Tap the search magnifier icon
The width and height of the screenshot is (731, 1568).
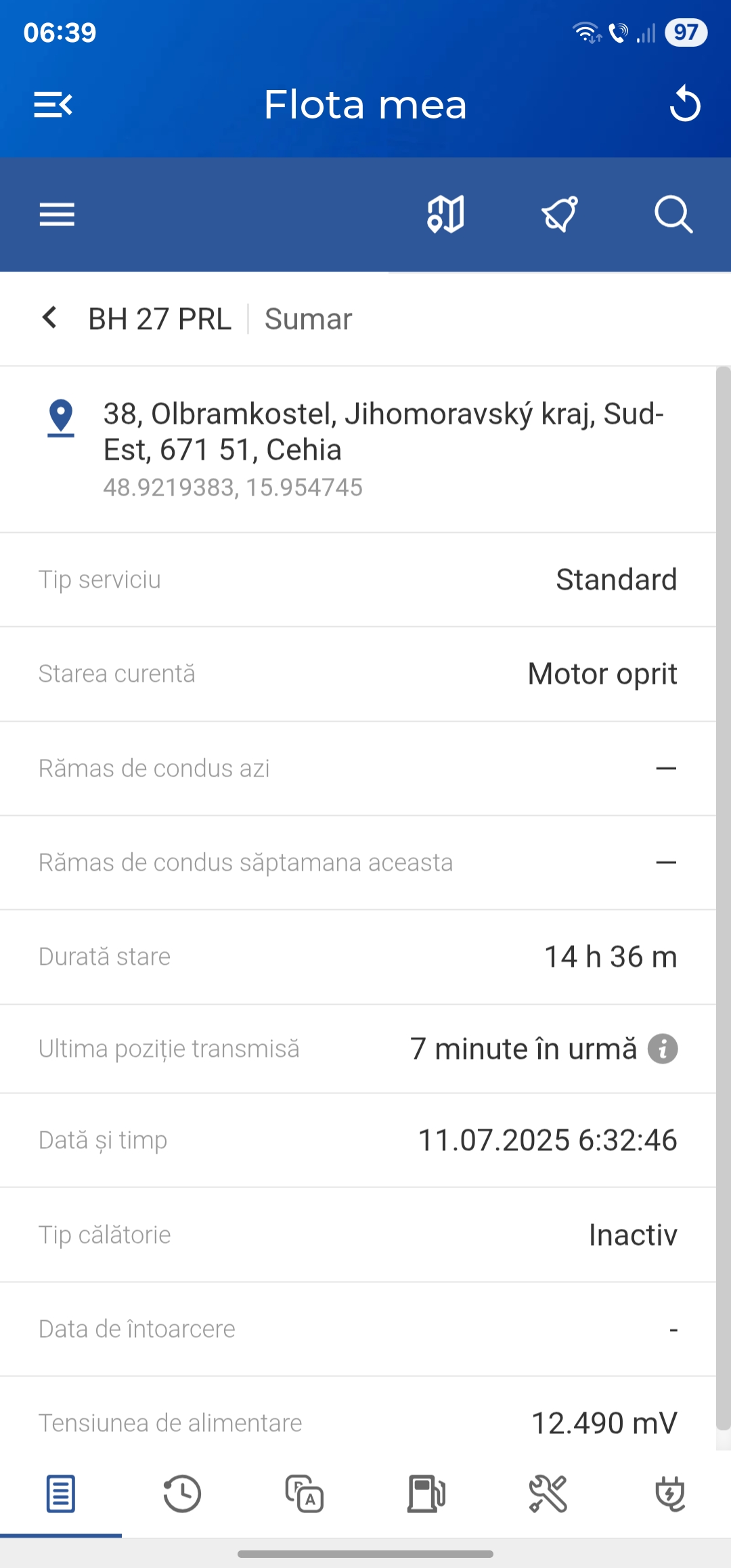coord(673,215)
